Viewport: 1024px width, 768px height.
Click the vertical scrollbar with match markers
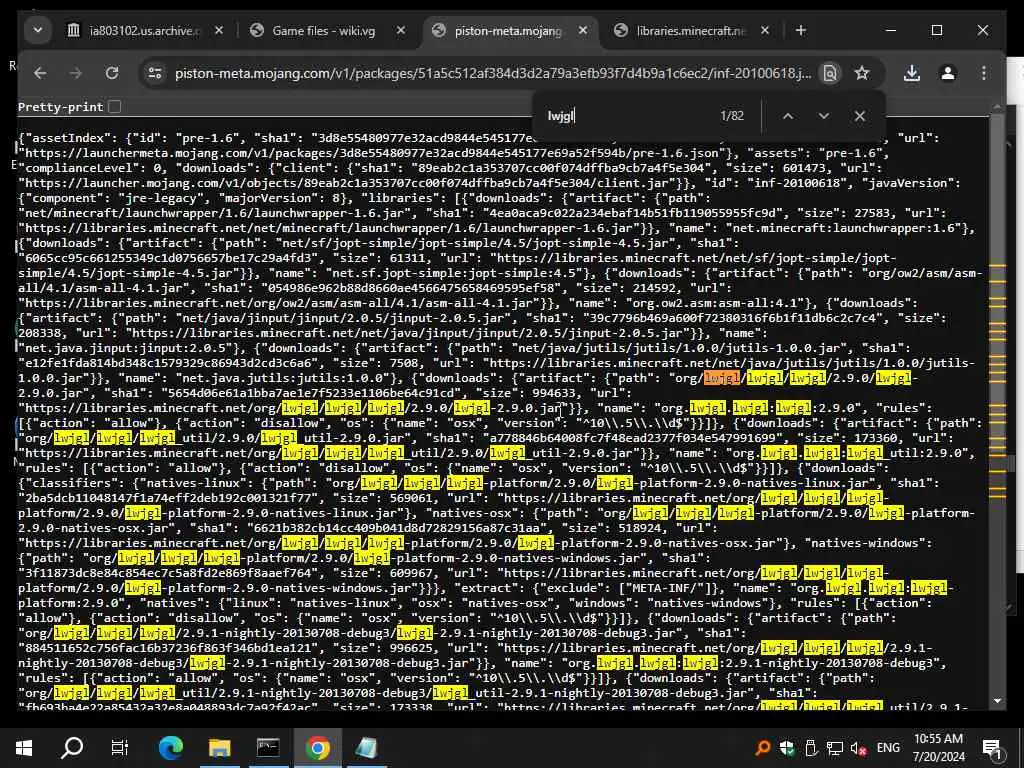coord(997,404)
